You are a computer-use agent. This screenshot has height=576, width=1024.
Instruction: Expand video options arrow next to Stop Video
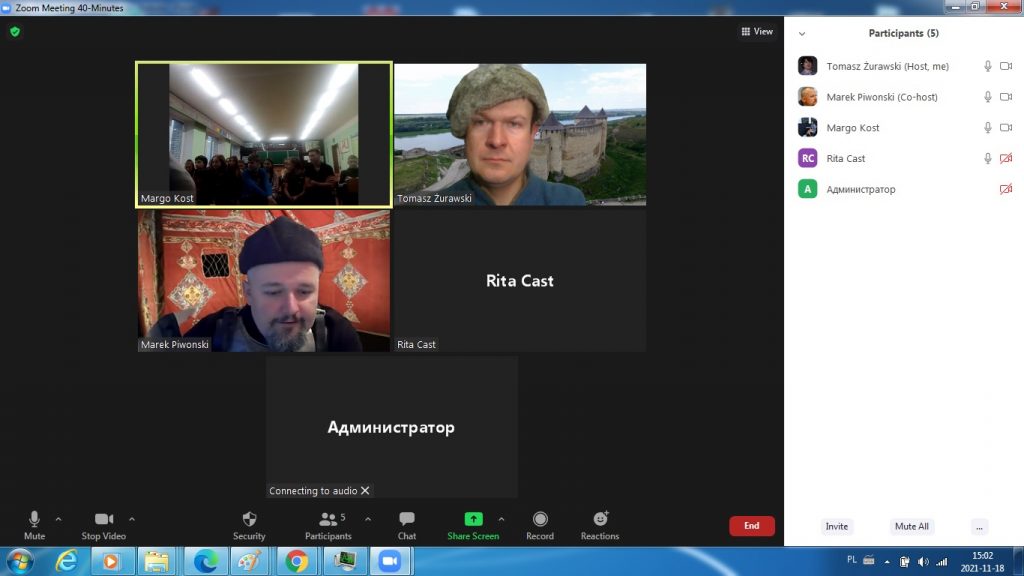132,519
